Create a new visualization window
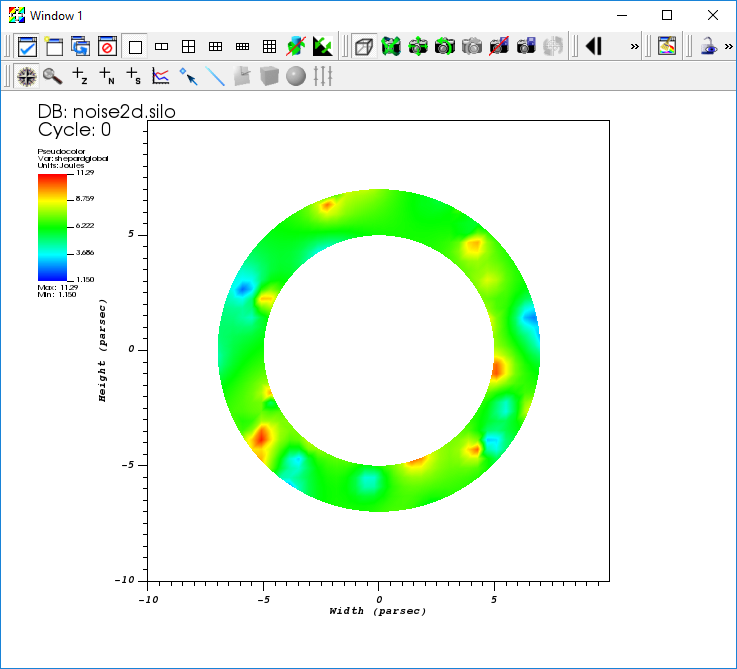737x669 pixels. click(x=54, y=47)
